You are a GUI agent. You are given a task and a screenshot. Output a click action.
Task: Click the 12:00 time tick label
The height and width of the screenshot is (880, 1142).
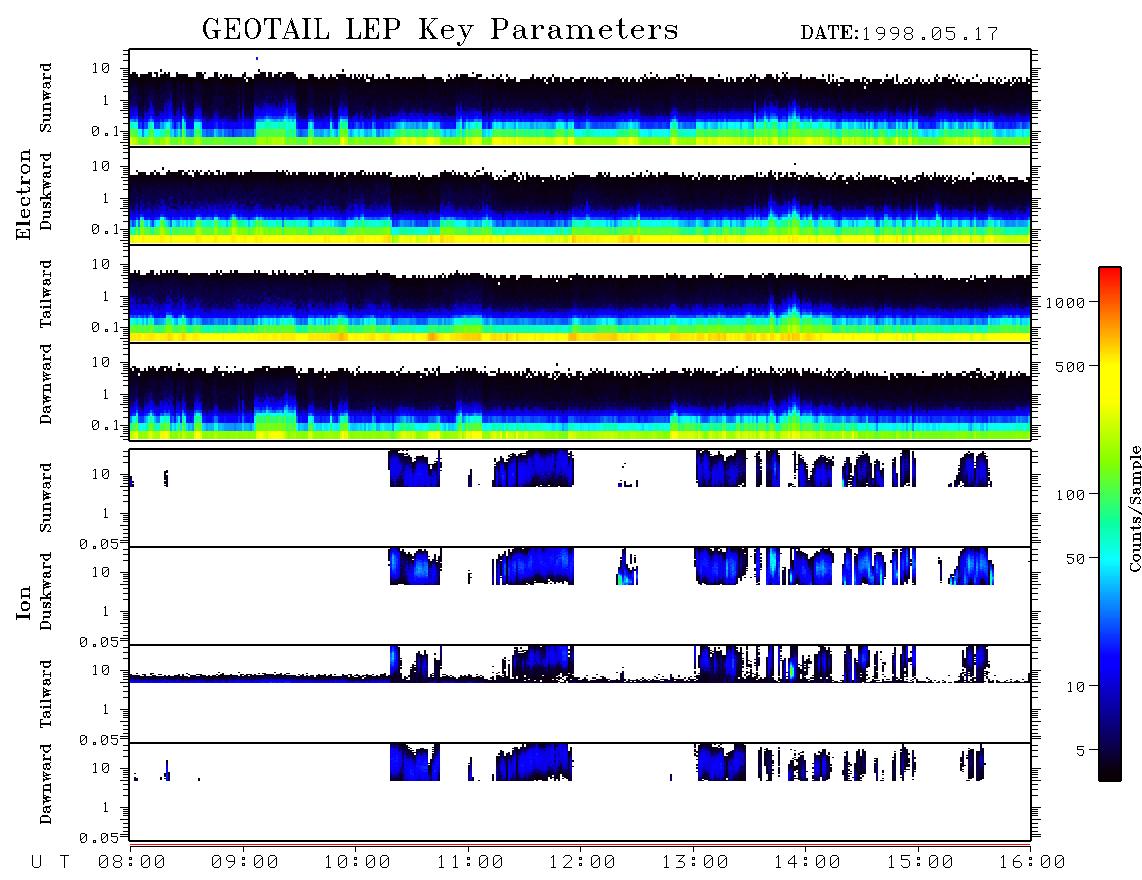click(583, 863)
